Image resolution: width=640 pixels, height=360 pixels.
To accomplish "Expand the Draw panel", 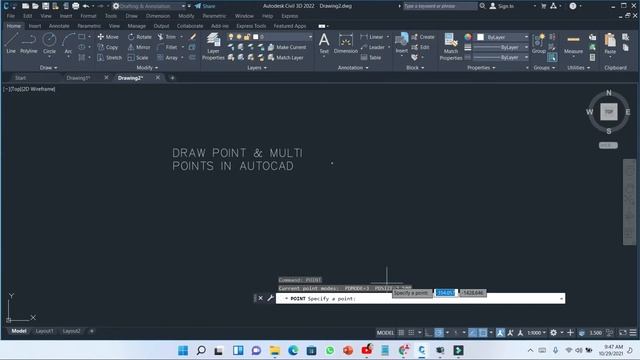I will 49,68.
